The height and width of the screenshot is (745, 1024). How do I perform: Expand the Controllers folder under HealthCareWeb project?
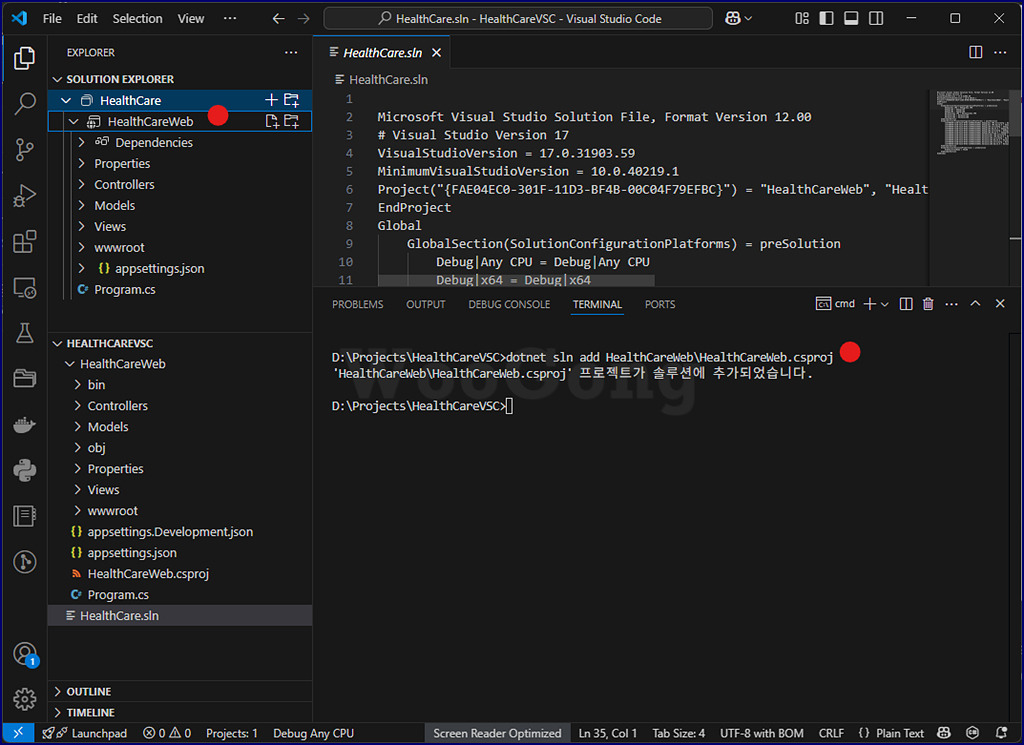click(82, 184)
